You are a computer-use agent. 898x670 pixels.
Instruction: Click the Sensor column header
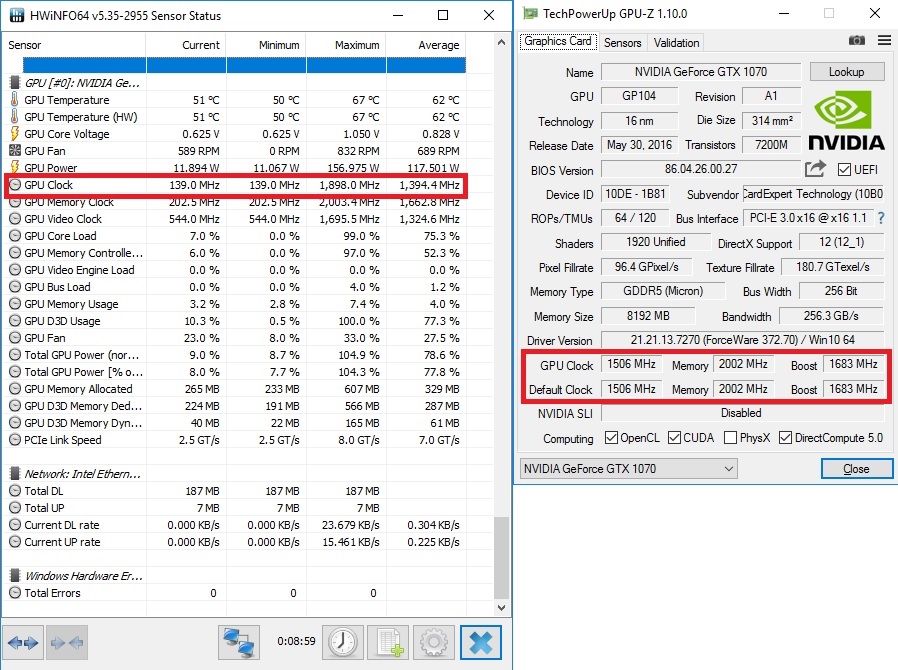tap(74, 45)
